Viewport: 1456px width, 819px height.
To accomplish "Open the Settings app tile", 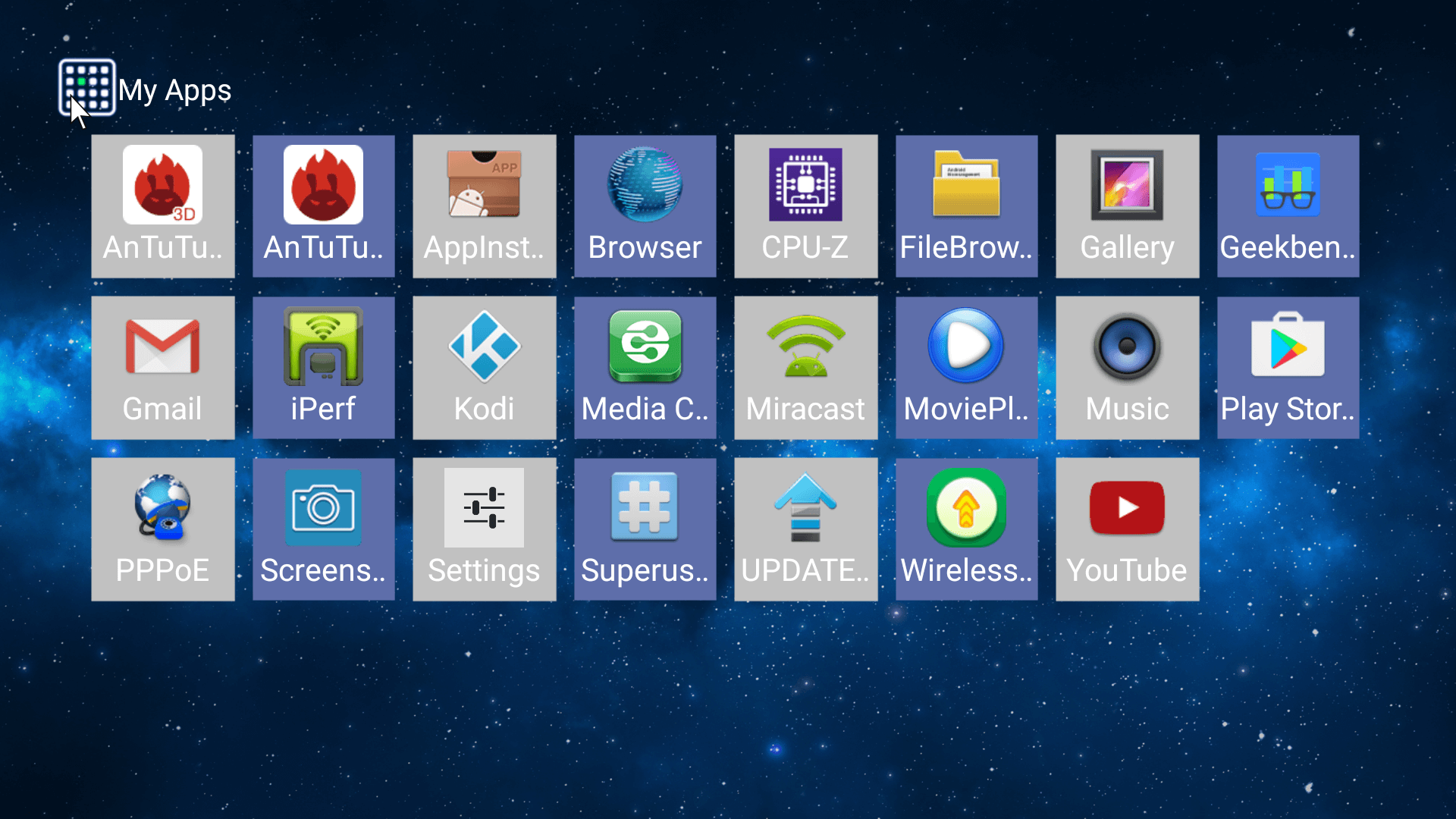I will coord(484,529).
